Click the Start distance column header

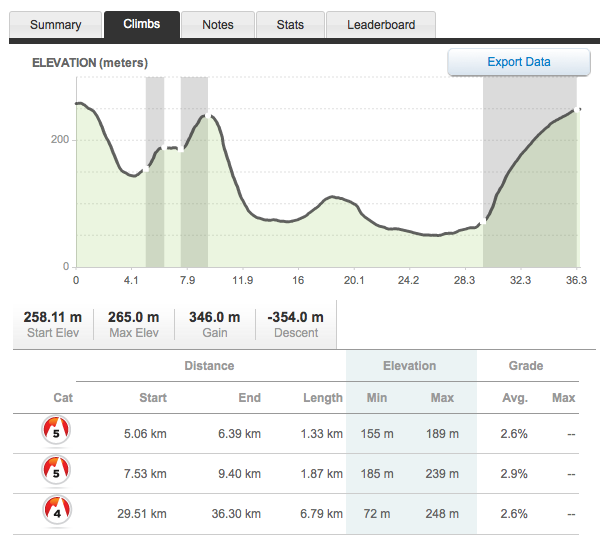click(x=153, y=397)
